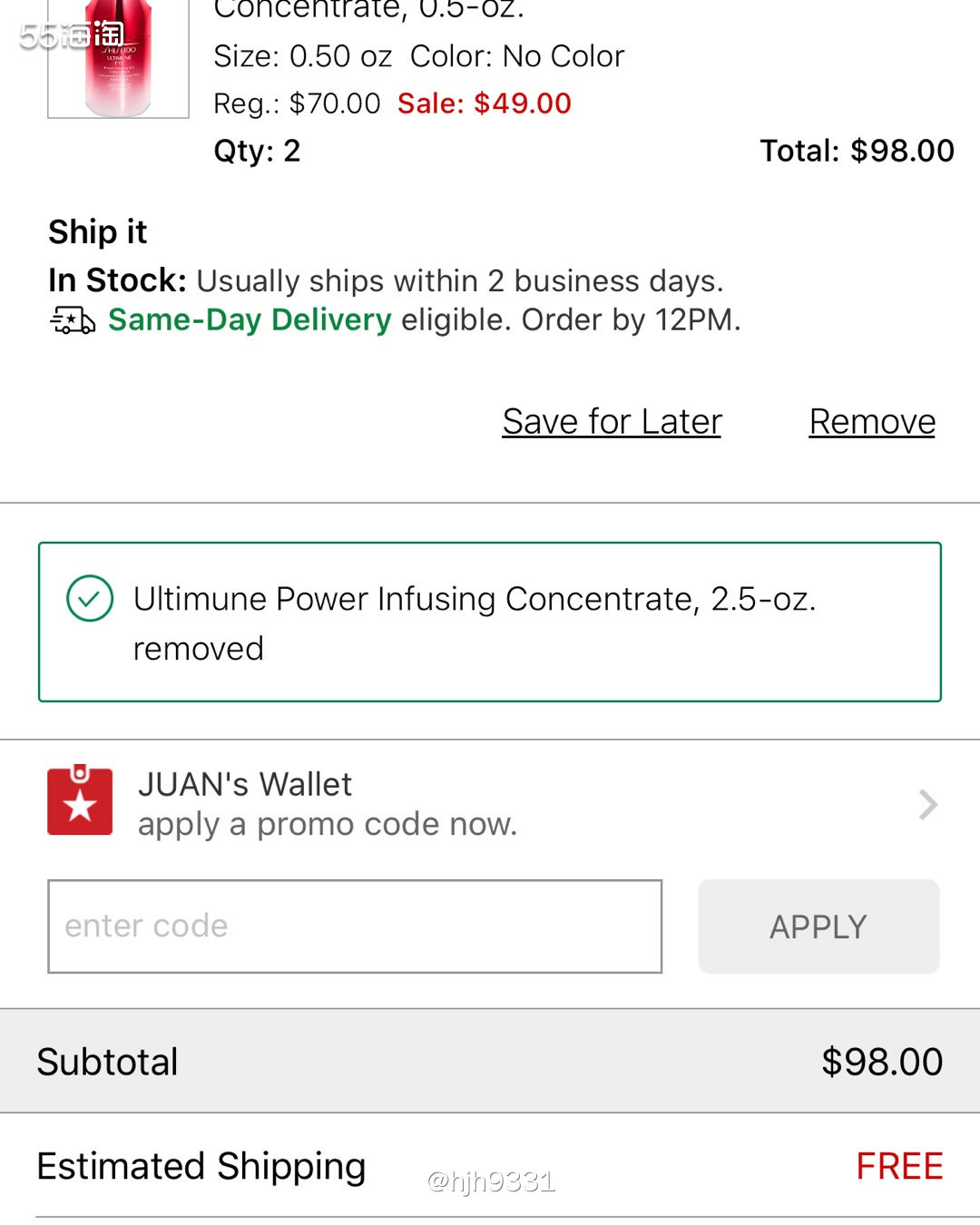Tap the Qty: 2 quantity label

[x=257, y=151]
